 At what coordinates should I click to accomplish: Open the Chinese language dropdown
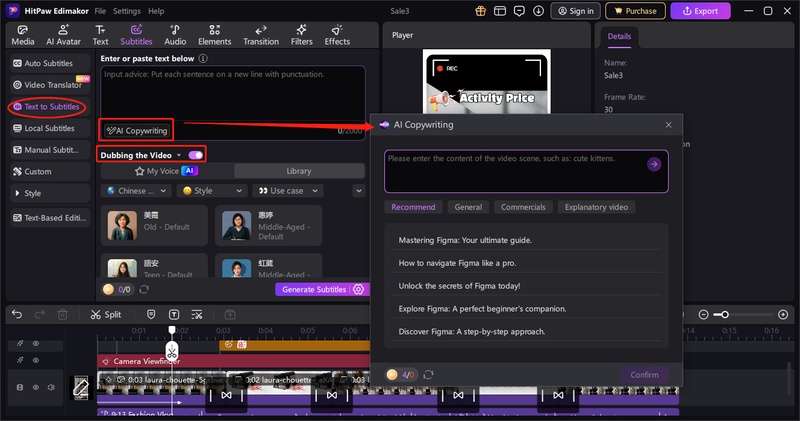click(137, 190)
